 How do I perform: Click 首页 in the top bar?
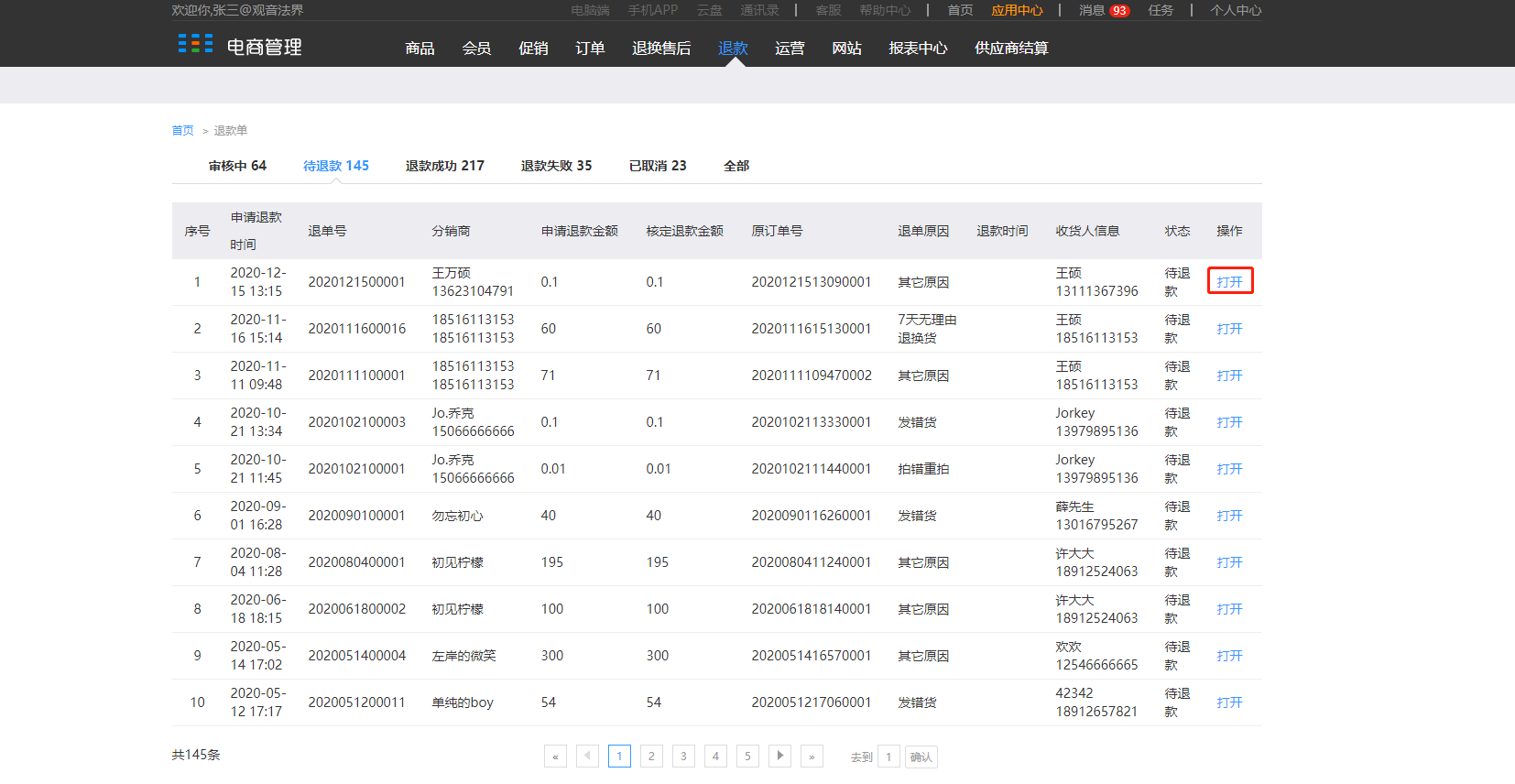point(960,10)
